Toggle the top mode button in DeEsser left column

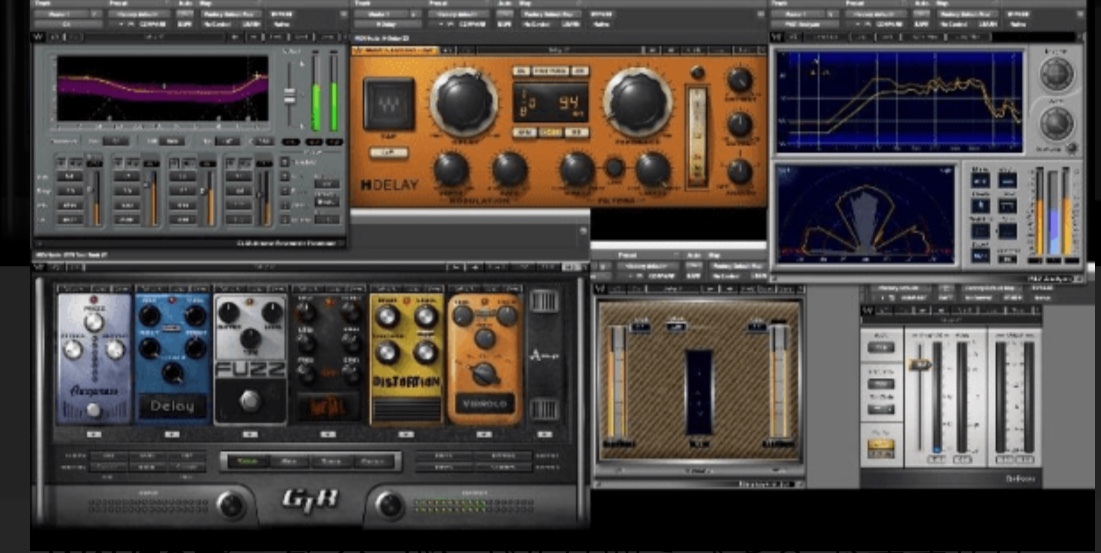[881, 347]
